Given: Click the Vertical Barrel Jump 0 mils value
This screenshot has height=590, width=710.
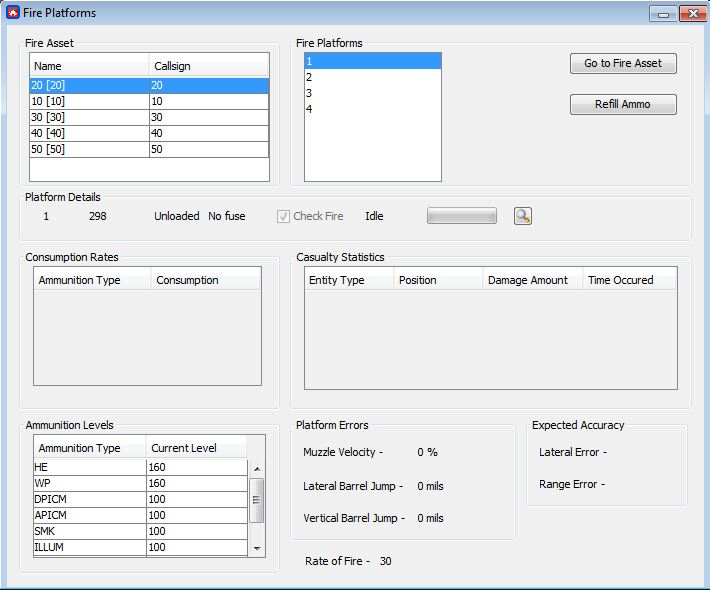Looking at the screenshot, I should [430, 518].
